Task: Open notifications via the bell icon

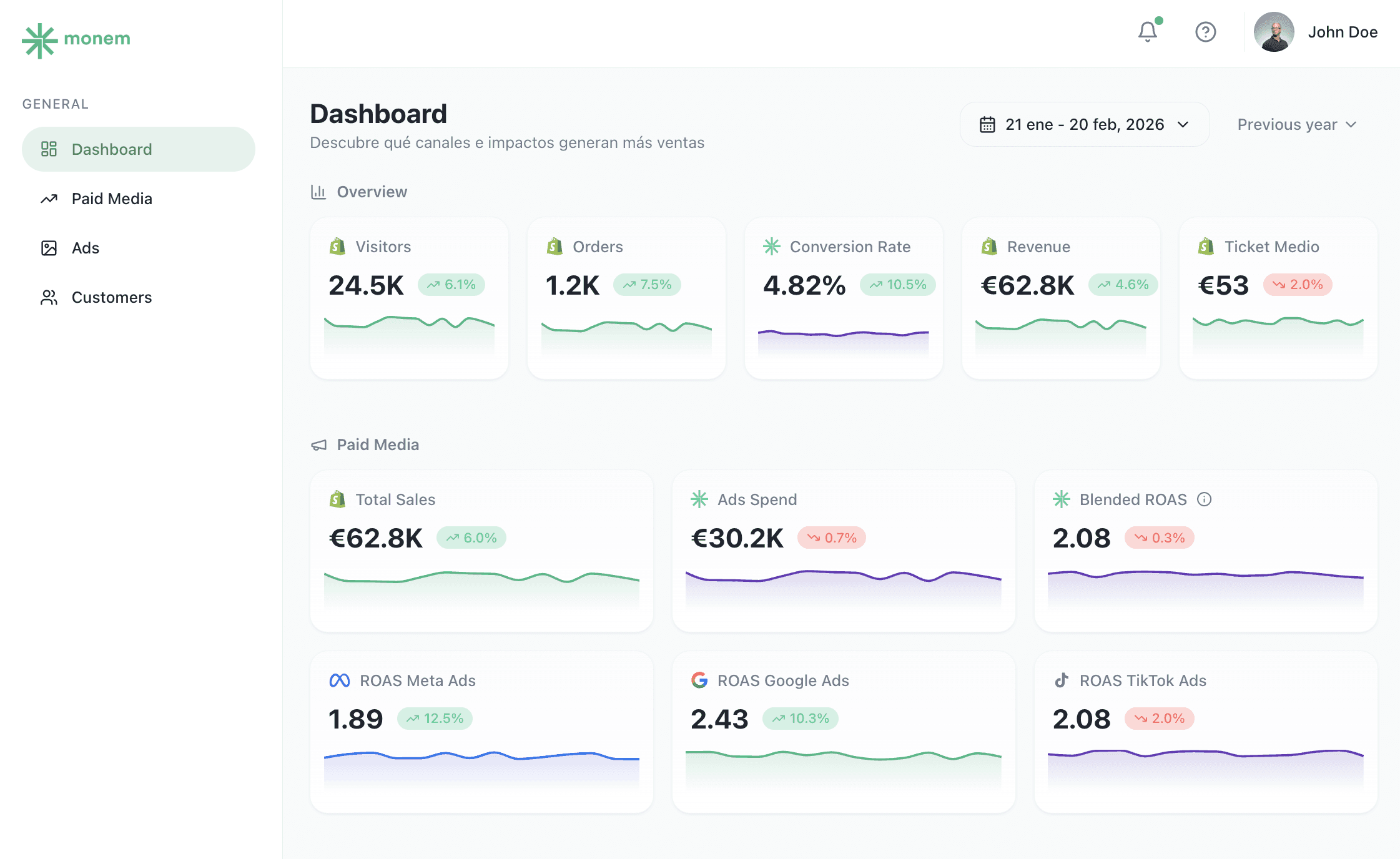Action: (1148, 32)
